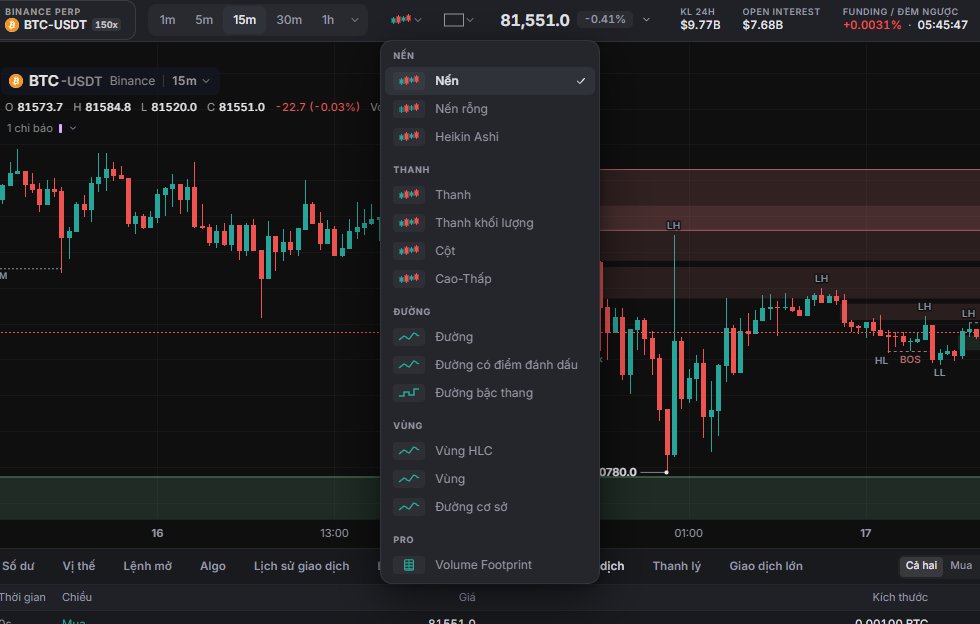Switch trade filter to Cả hai
980x624 pixels.
(x=921, y=565)
